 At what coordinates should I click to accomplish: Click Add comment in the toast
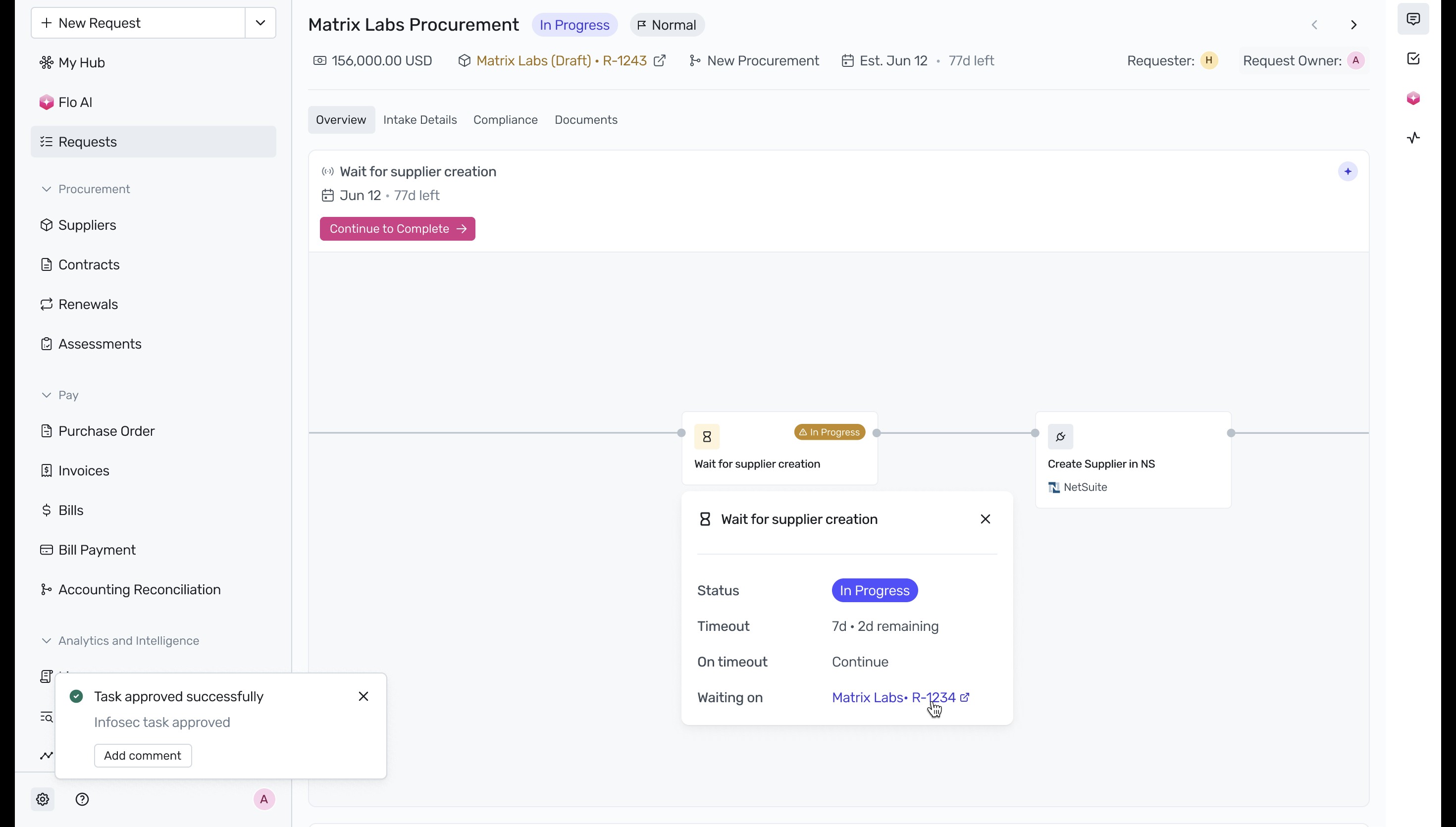(x=143, y=755)
